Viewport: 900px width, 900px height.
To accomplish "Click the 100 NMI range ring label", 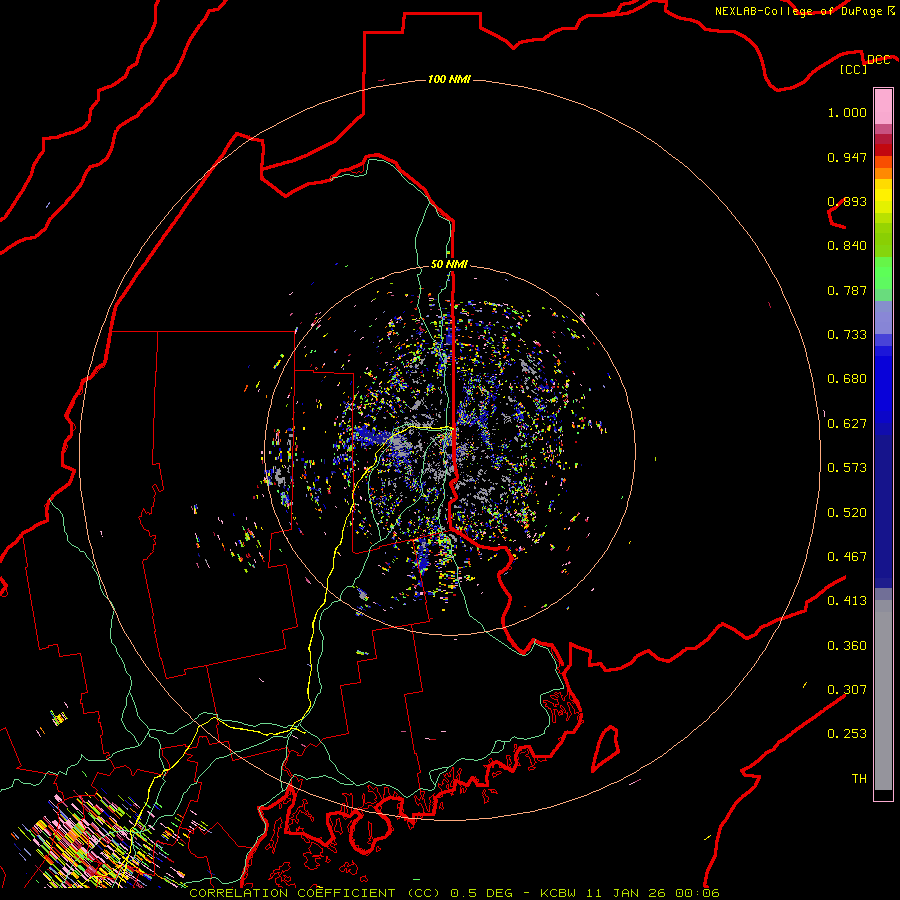I will click(x=449, y=79).
